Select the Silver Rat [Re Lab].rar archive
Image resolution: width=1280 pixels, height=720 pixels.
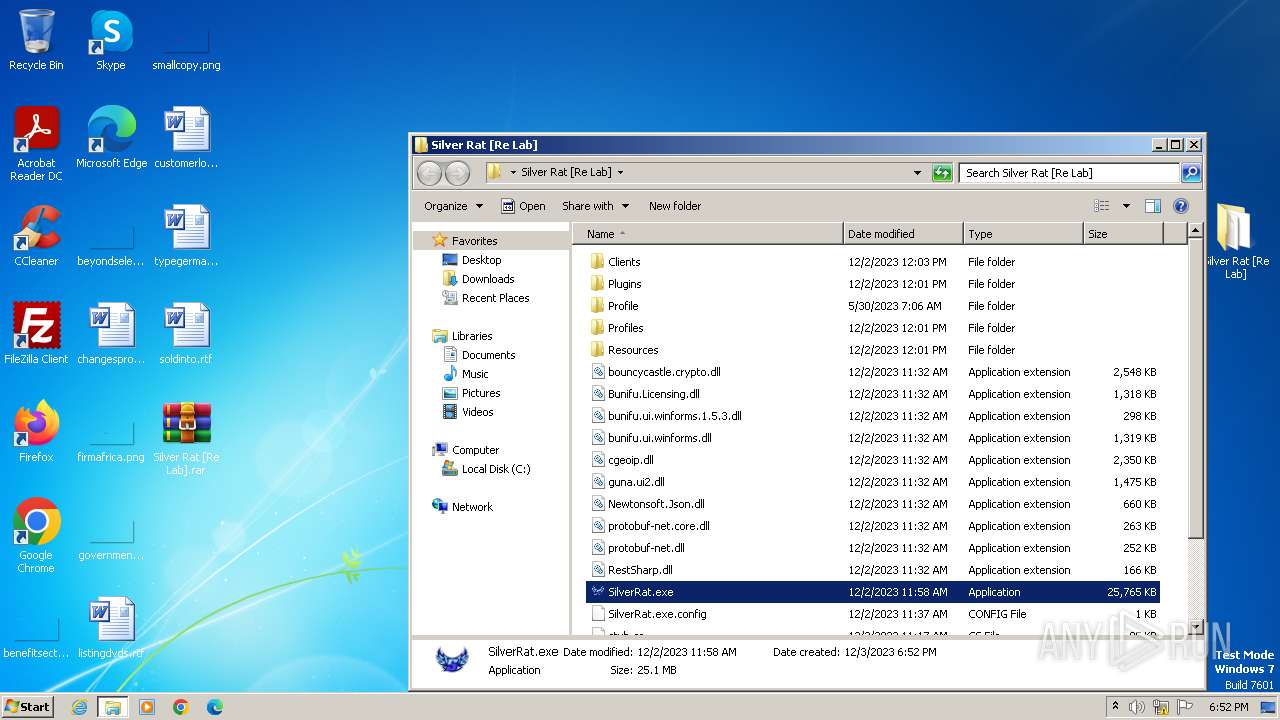(x=186, y=438)
